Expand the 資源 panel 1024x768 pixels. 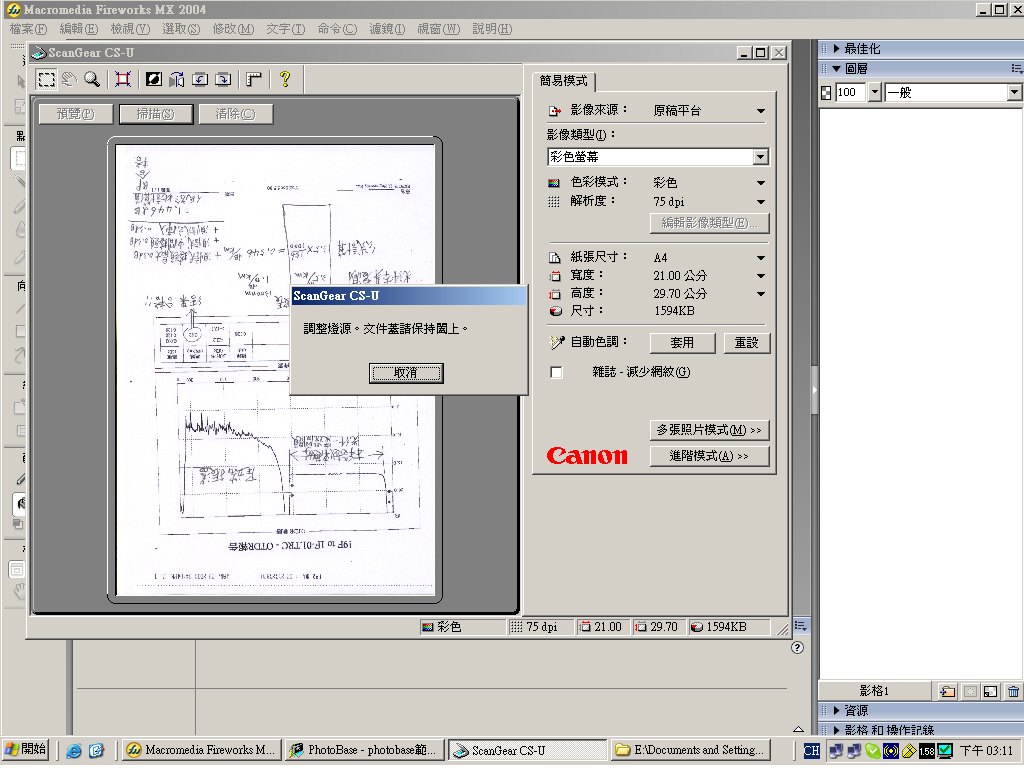(837, 711)
